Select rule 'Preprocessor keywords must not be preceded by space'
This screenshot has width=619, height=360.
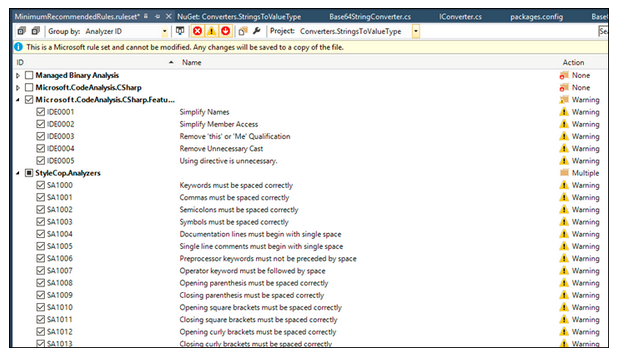pos(268,259)
